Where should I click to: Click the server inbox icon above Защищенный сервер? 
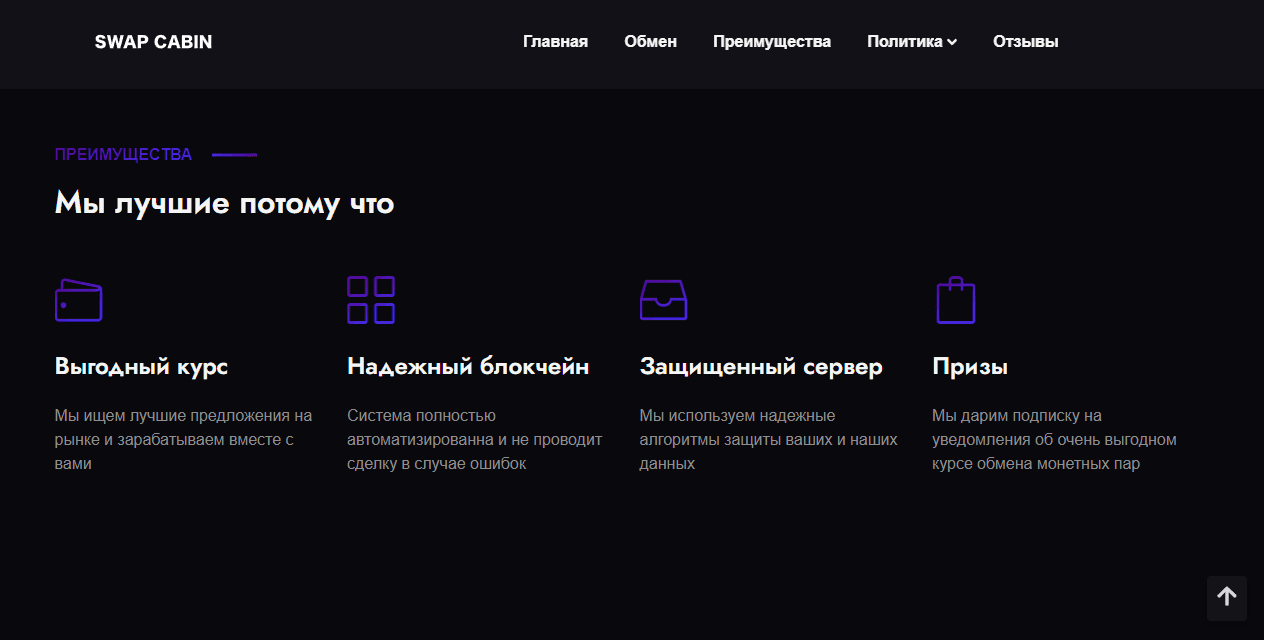(x=664, y=300)
